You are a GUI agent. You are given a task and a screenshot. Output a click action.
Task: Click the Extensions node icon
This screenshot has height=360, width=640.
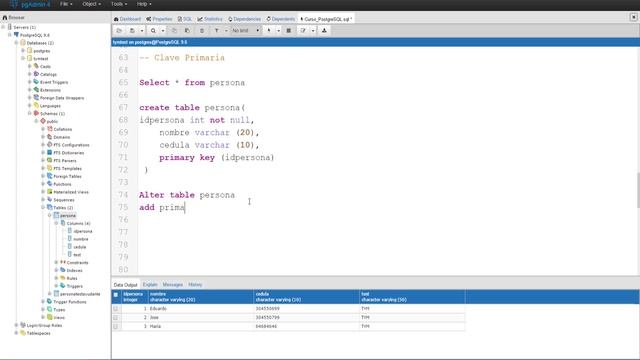[36, 89]
